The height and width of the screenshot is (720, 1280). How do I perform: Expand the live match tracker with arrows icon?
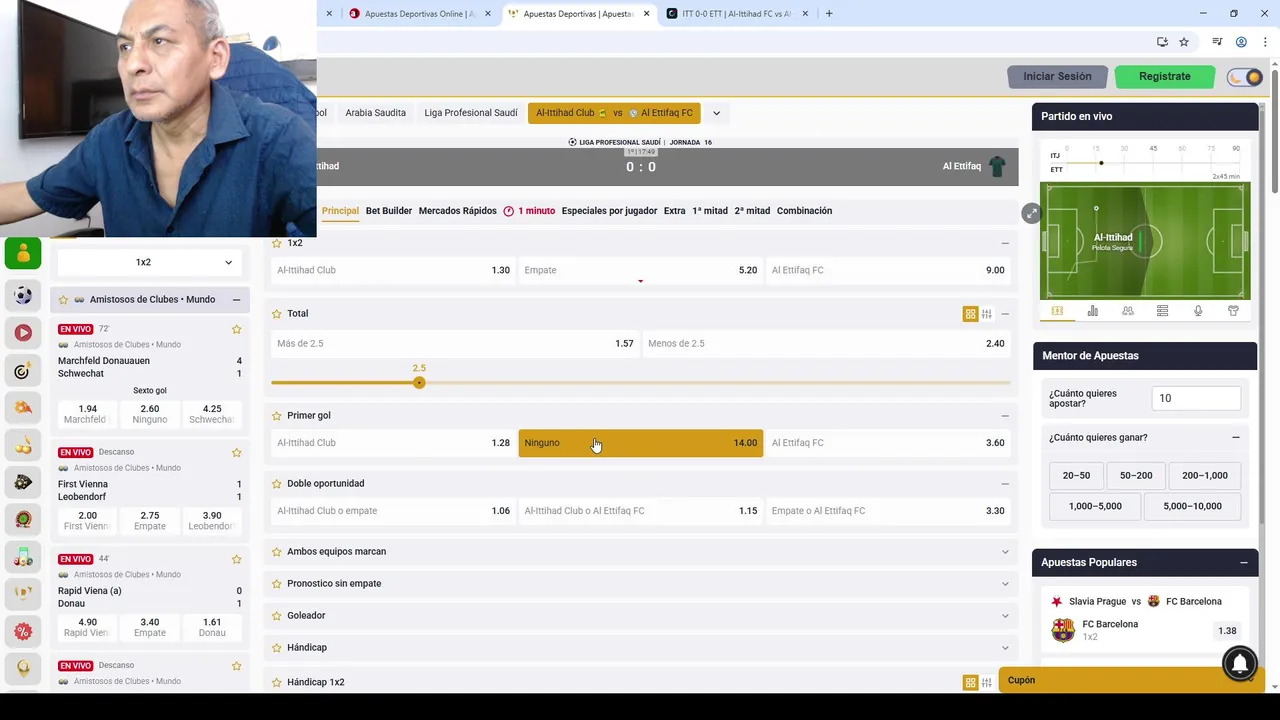point(1031,213)
